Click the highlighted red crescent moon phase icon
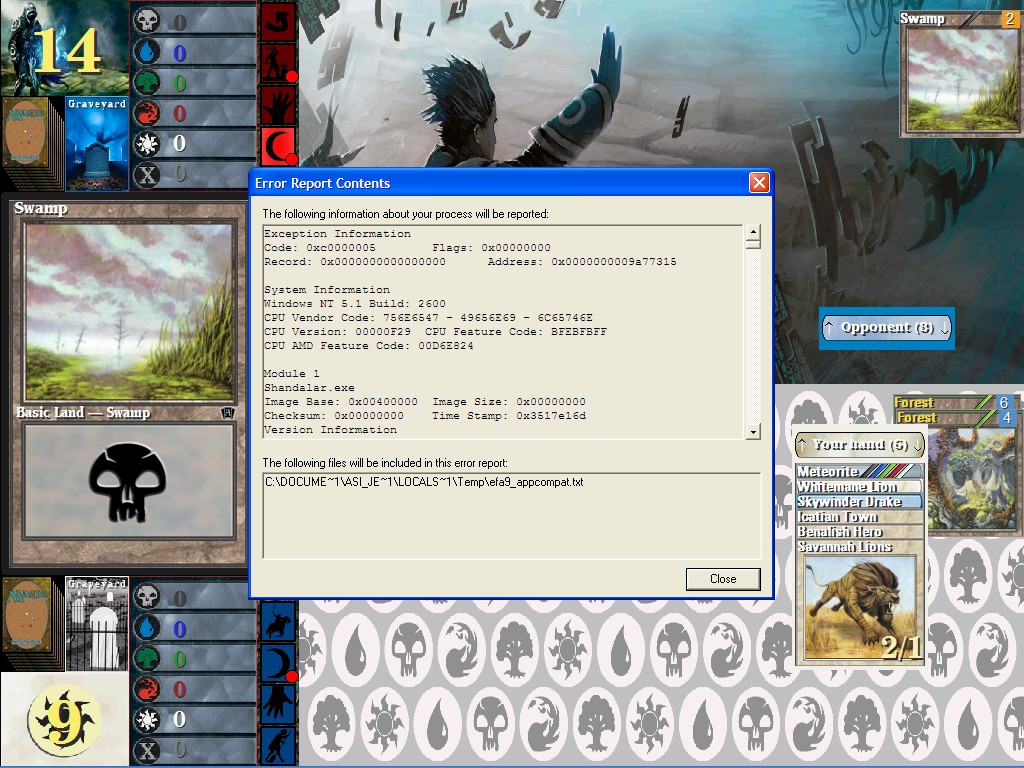 coord(278,146)
